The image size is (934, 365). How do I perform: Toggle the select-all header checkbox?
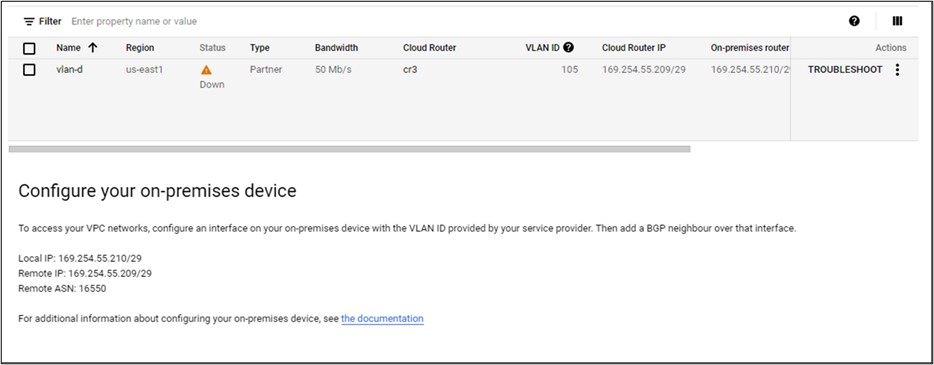click(29, 48)
